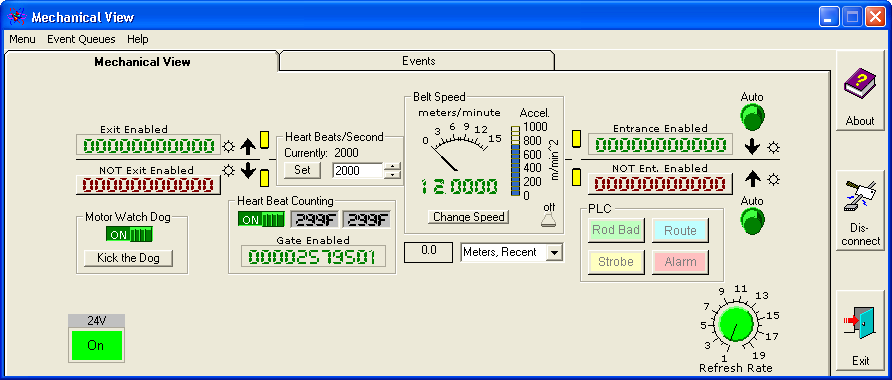Toggle the 24V On power button
The height and width of the screenshot is (380, 892).
[96, 345]
